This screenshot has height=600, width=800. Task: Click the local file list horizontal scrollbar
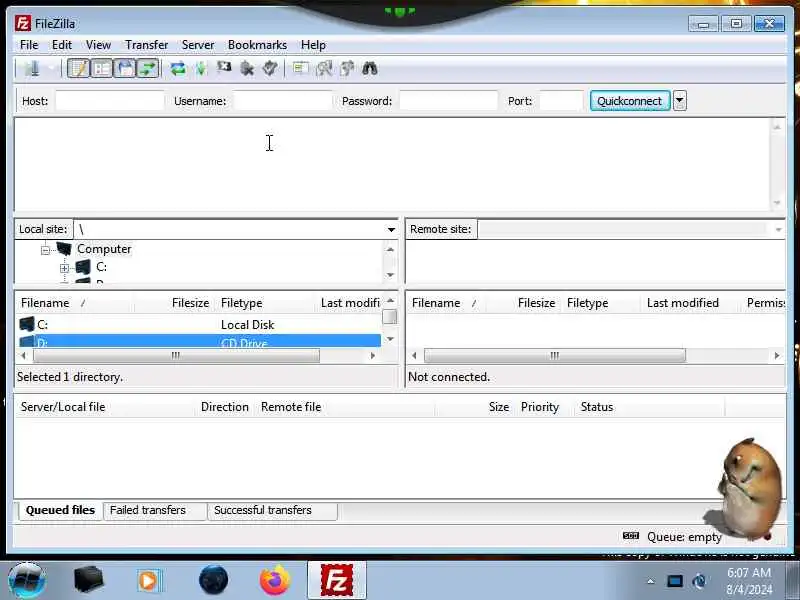point(176,356)
